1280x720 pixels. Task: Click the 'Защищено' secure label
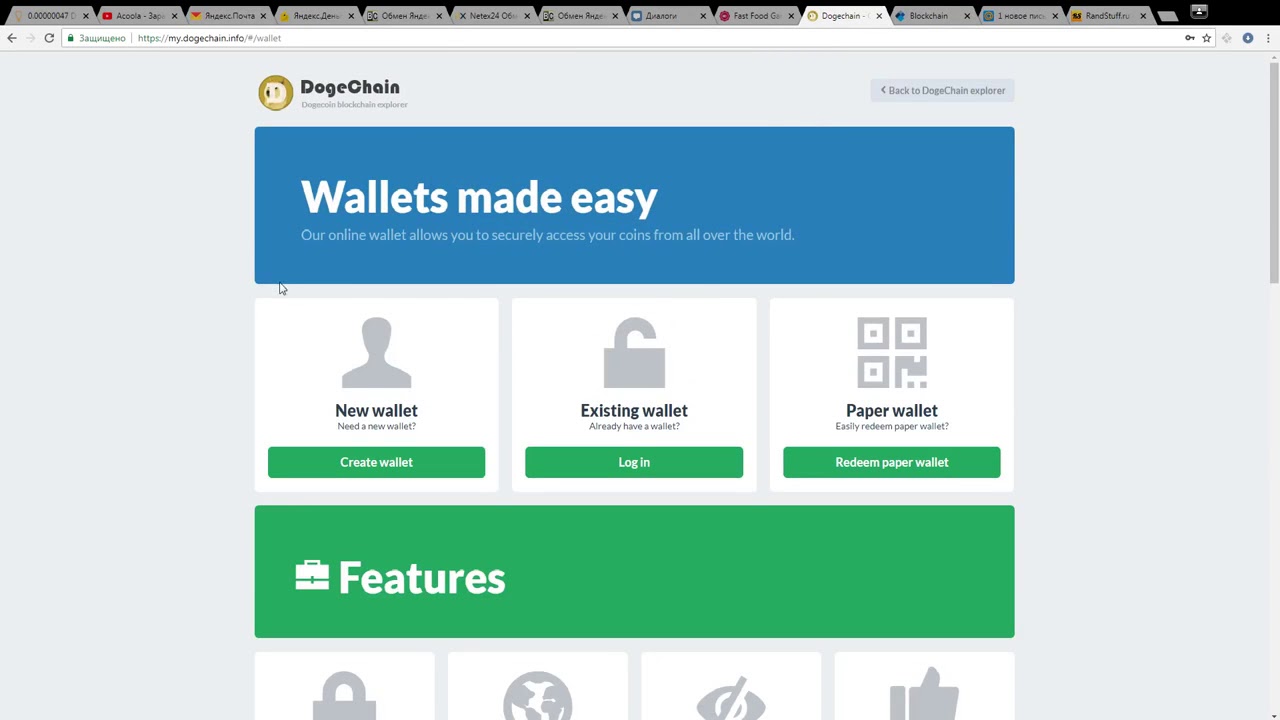pyautogui.click(x=102, y=38)
